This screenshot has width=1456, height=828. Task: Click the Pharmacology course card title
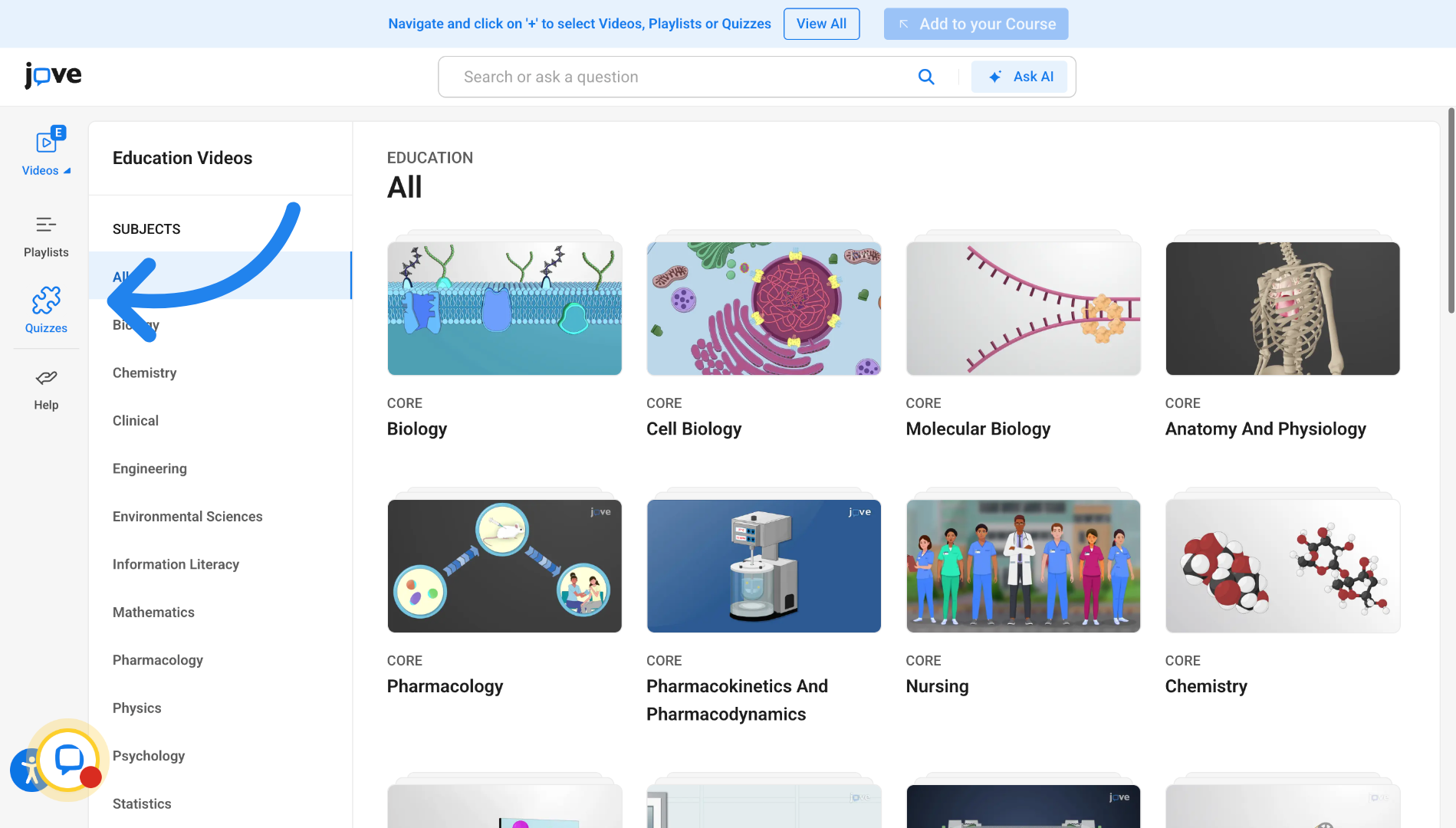coord(445,687)
